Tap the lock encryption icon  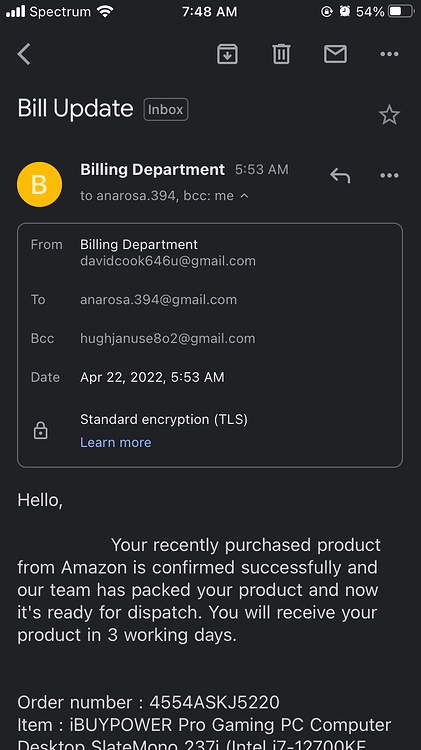pyautogui.click(x=41, y=430)
